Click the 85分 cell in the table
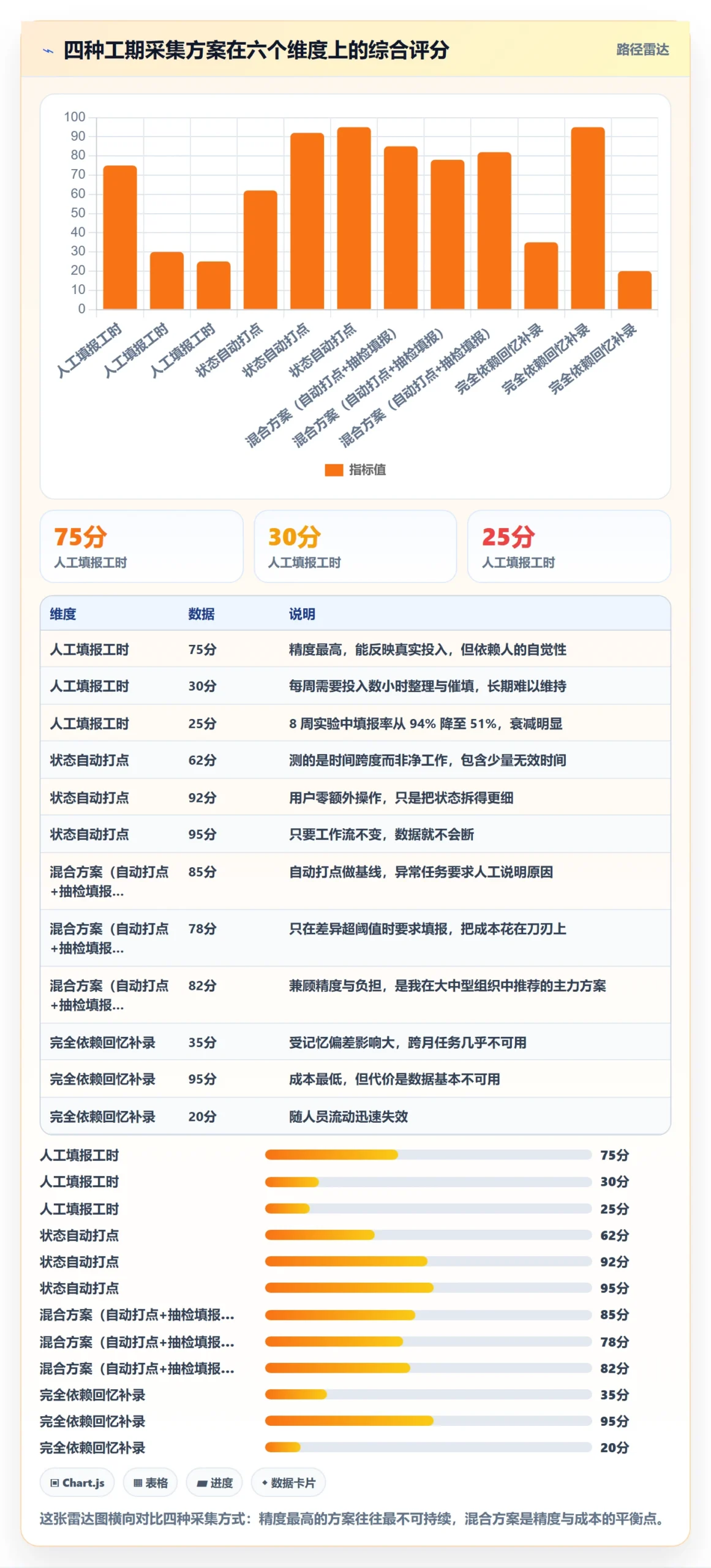This screenshot has height=1568, width=711. click(x=202, y=872)
